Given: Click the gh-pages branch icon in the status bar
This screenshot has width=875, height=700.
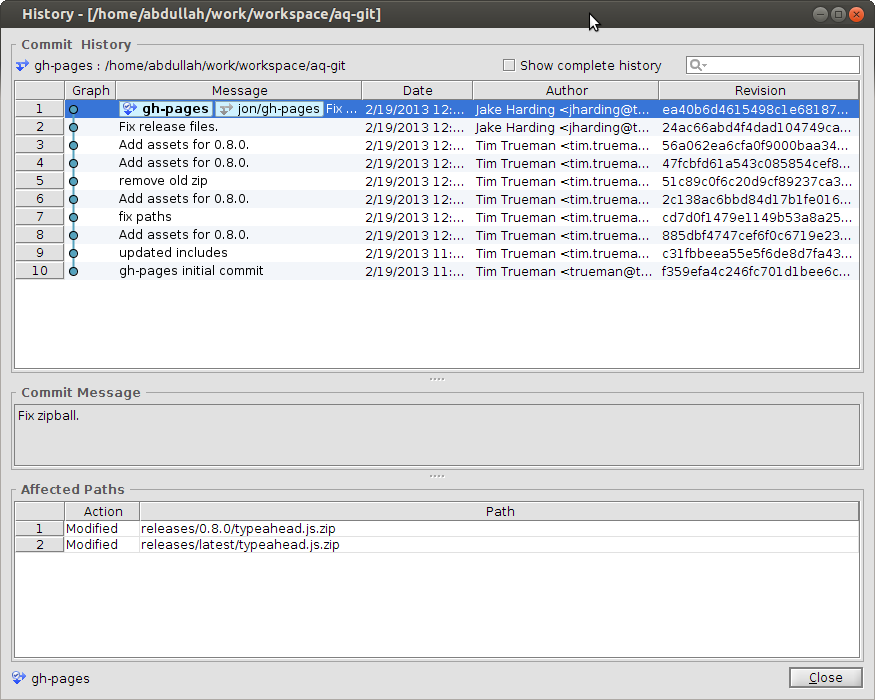Looking at the screenshot, I should [x=18, y=678].
